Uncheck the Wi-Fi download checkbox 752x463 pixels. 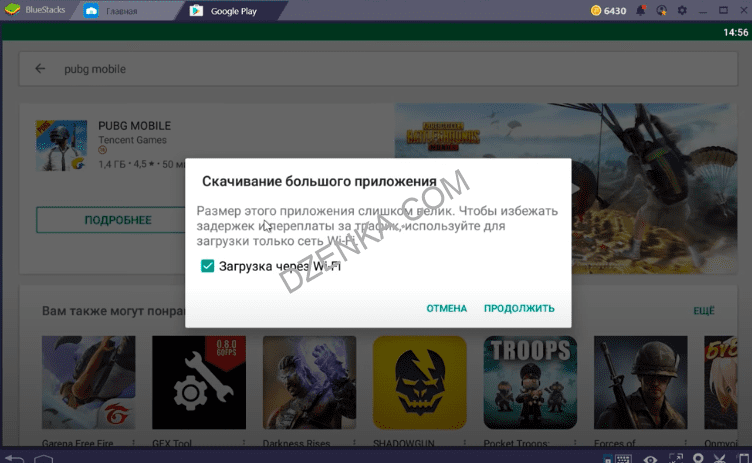(x=207, y=266)
